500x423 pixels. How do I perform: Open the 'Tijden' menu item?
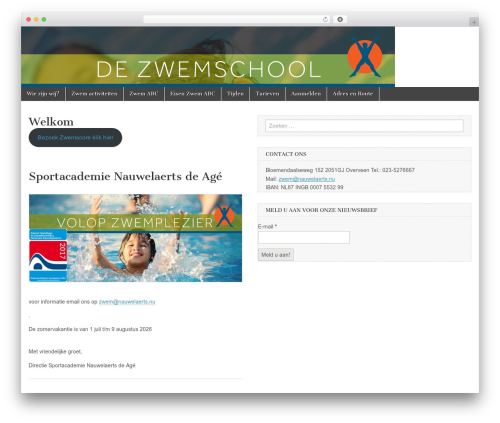(x=235, y=94)
